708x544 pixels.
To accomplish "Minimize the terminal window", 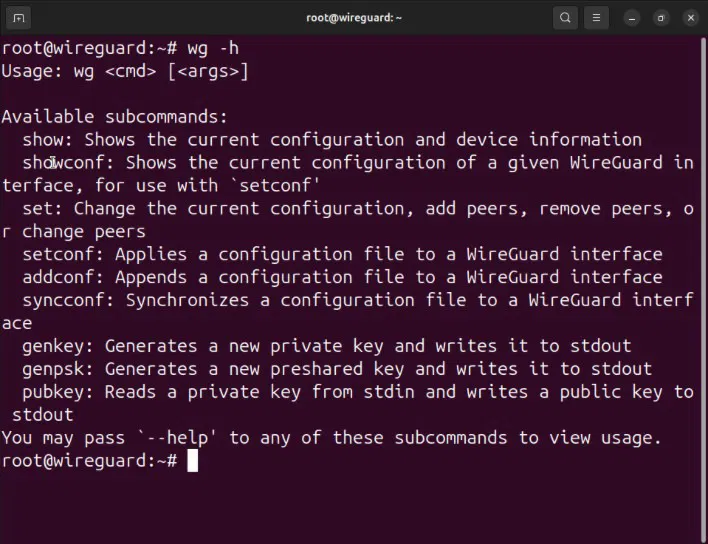I will pyautogui.click(x=632, y=18).
